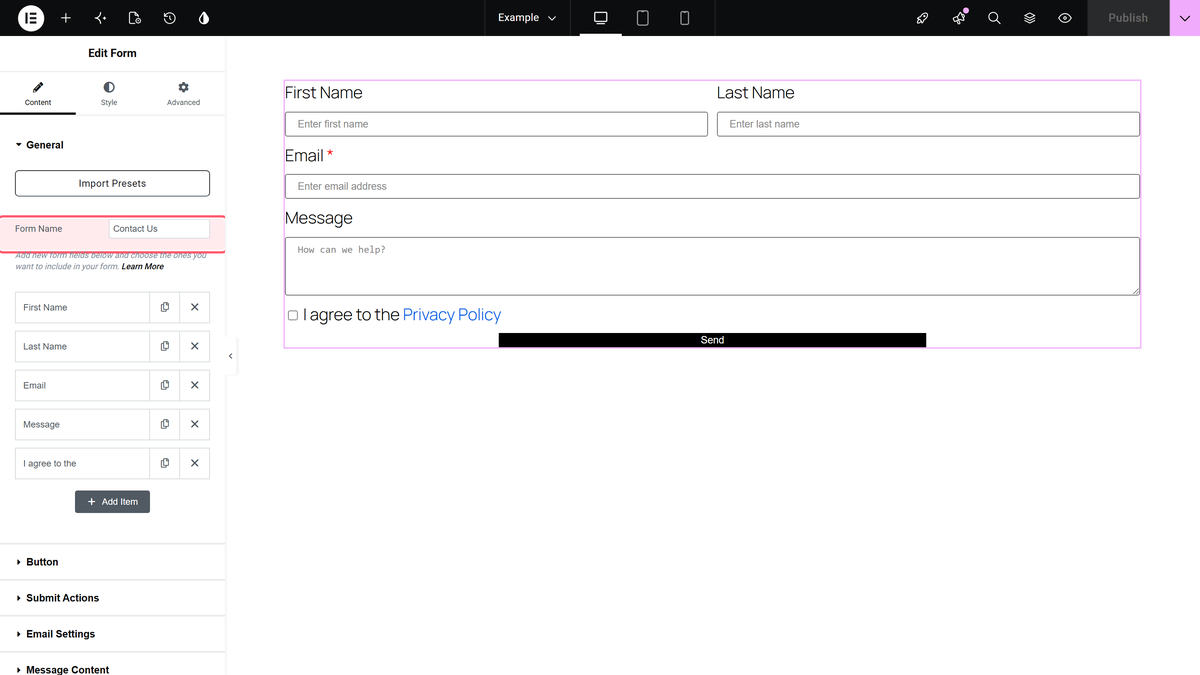Remove the 'I agree to the' item
Viewport: 1200px width, 675px height.
195,463
